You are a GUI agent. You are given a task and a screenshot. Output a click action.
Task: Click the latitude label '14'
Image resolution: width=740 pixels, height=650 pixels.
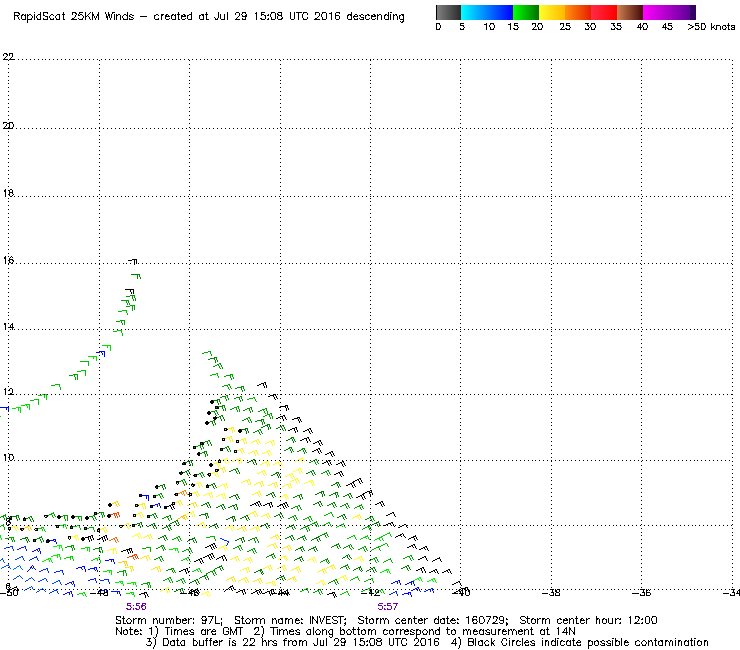8,327
